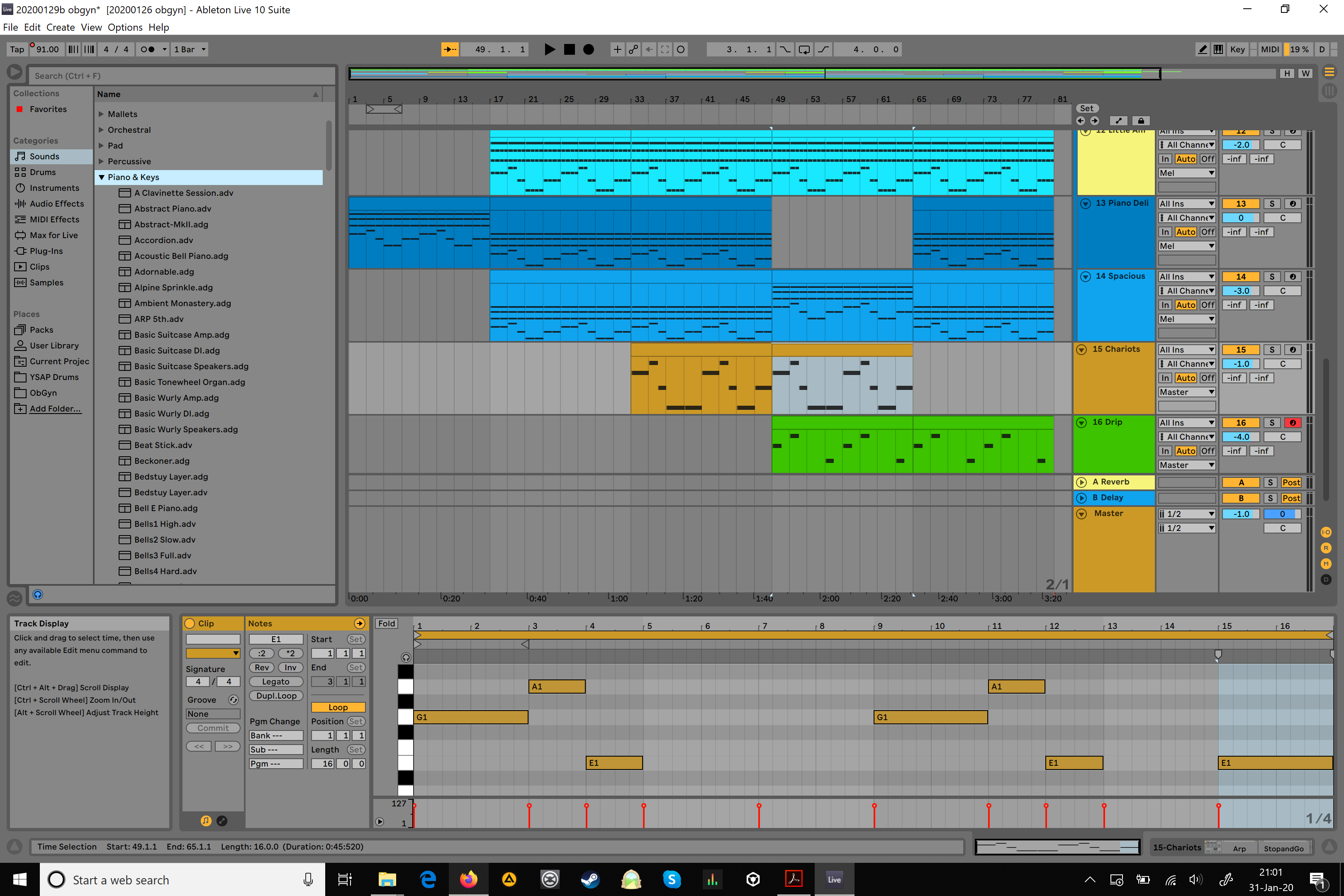Click the Tap tempo button
This screenshot has width=1344, height=896.
[x=17, y=50]
